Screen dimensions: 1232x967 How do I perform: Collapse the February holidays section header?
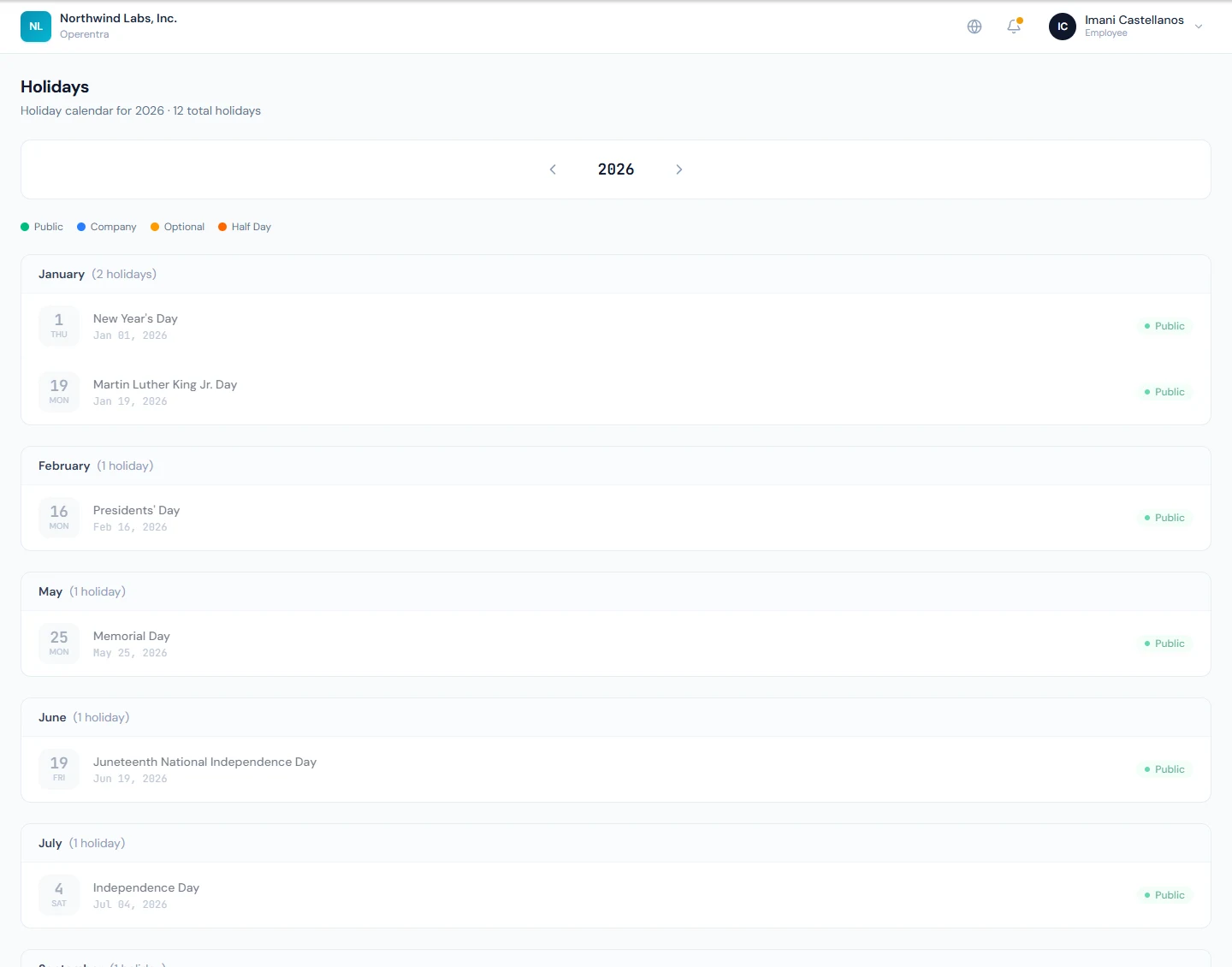616,466
